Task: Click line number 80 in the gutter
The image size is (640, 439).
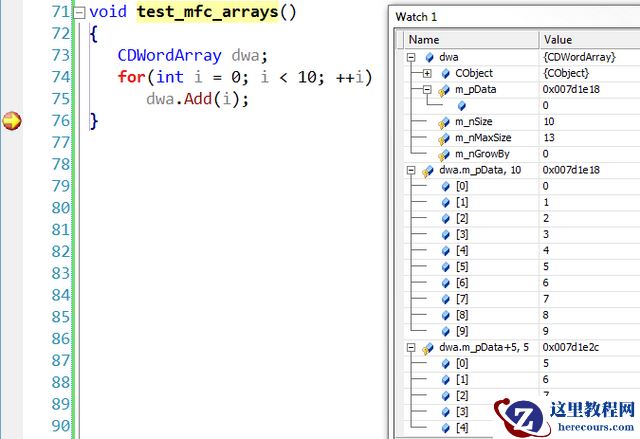Action: pos(61,208)
